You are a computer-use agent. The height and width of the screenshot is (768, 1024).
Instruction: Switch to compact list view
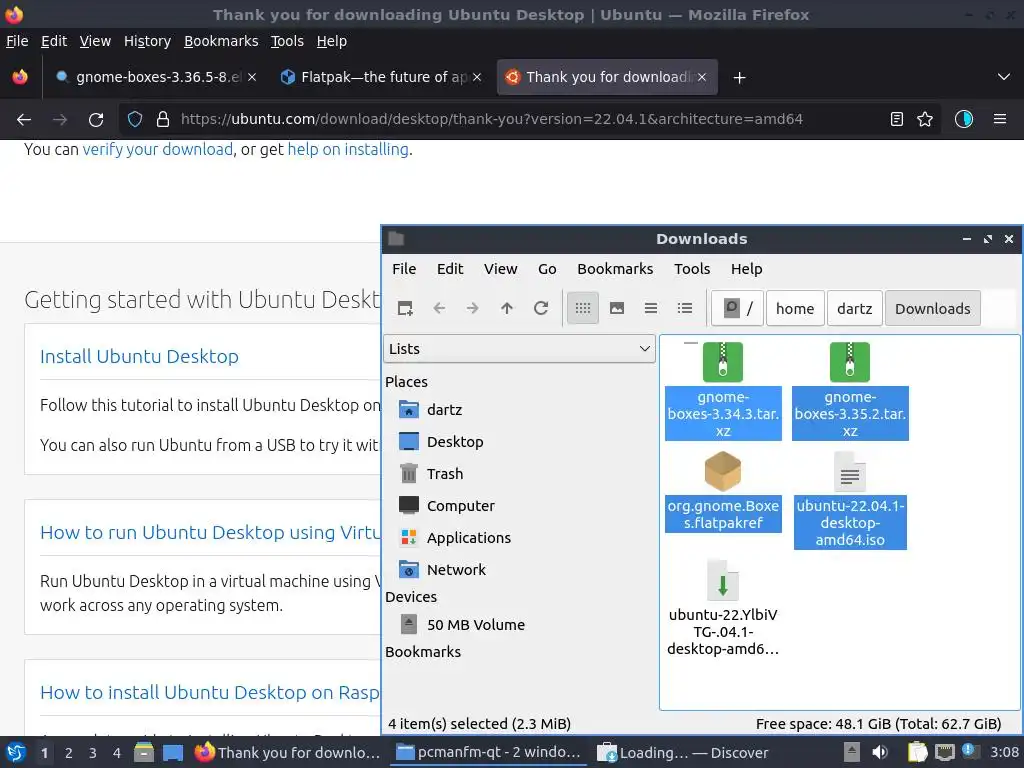click(x=650, y=308)
